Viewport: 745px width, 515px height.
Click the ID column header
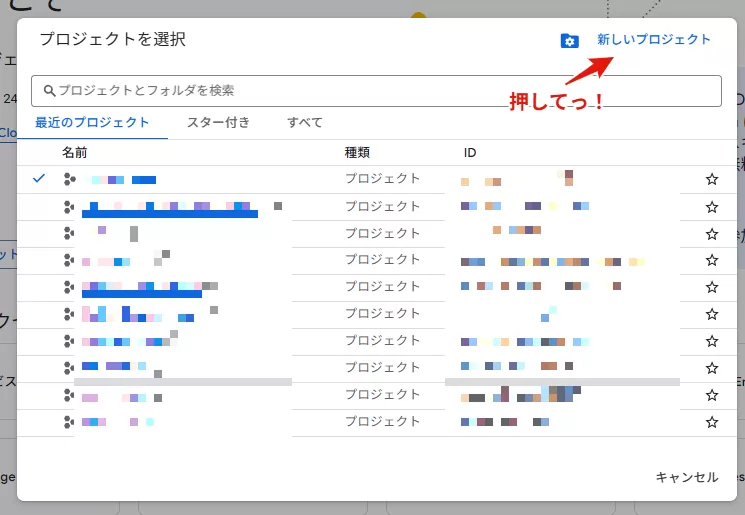pyautogui.click(x=470, y=153)
